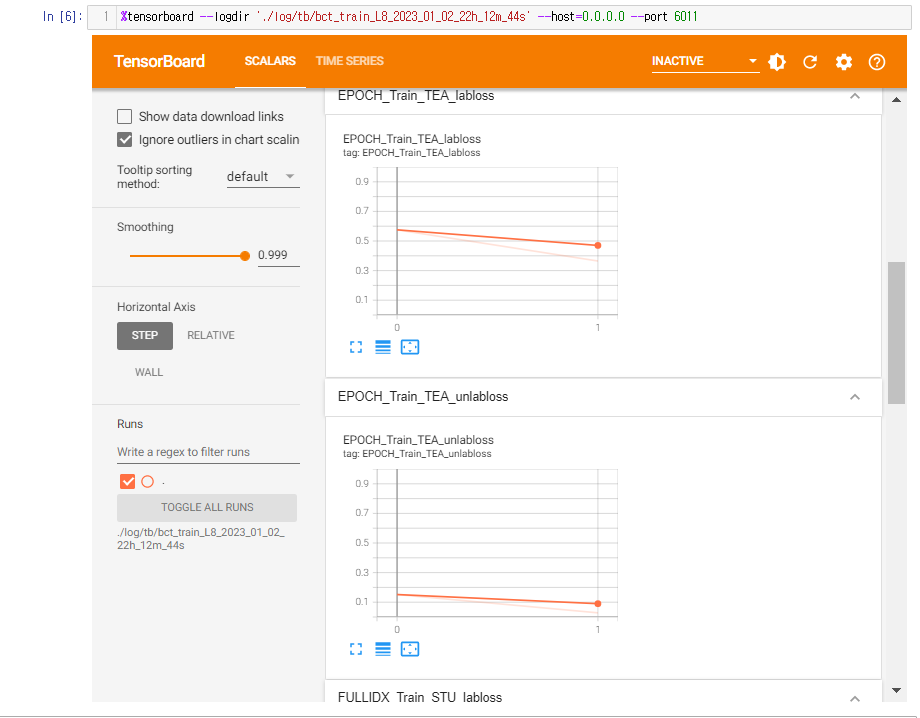
Task: Select the run's orange radio circle
Action: click(148, 482)
